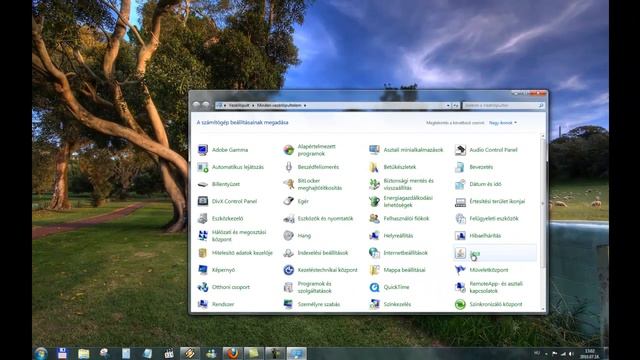
Task: Open the Nagy ikonok view dropdown
Action: click(x=503, y=122)
